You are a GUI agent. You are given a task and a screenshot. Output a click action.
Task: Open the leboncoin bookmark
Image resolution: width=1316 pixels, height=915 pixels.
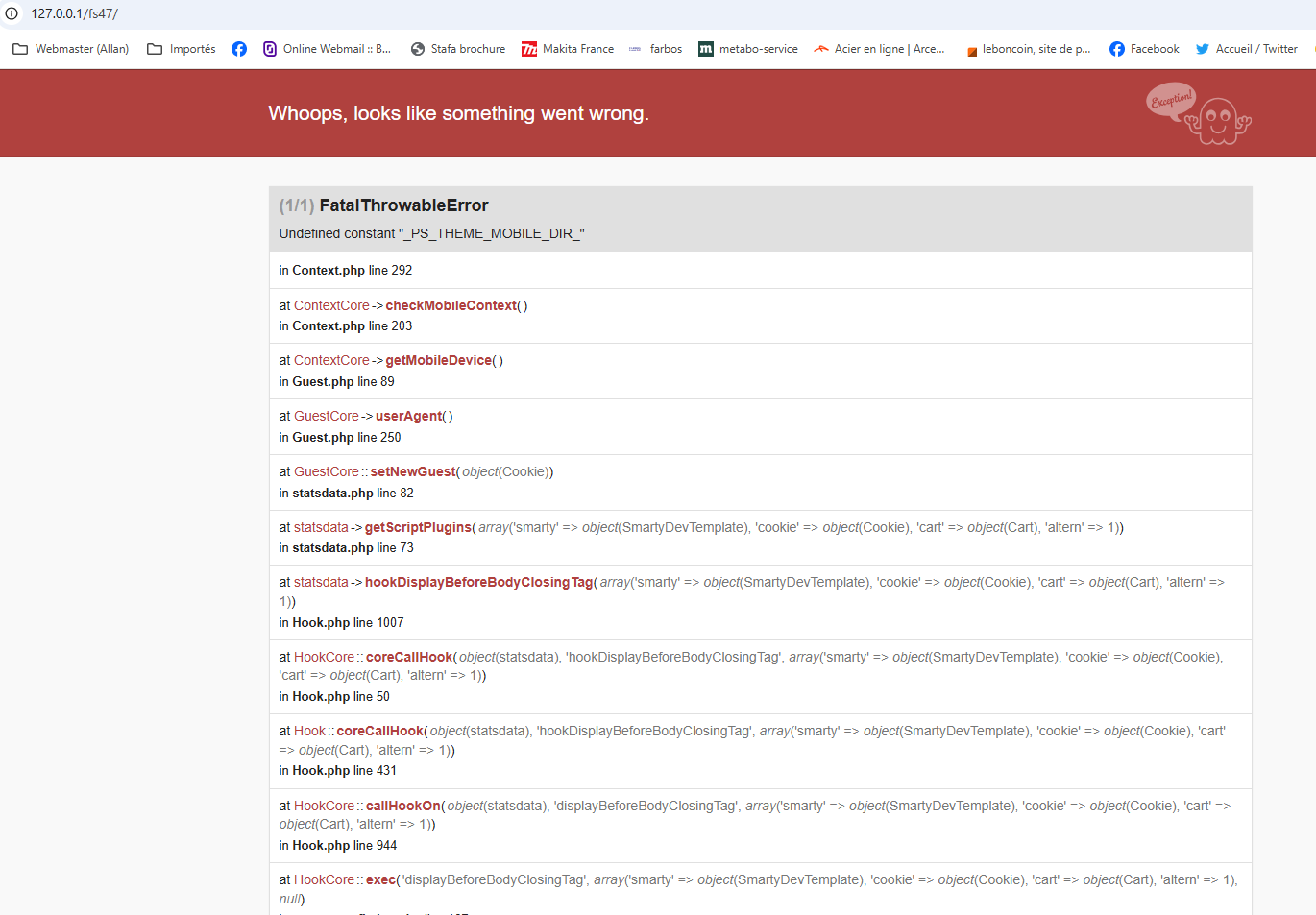point(1028,49)
